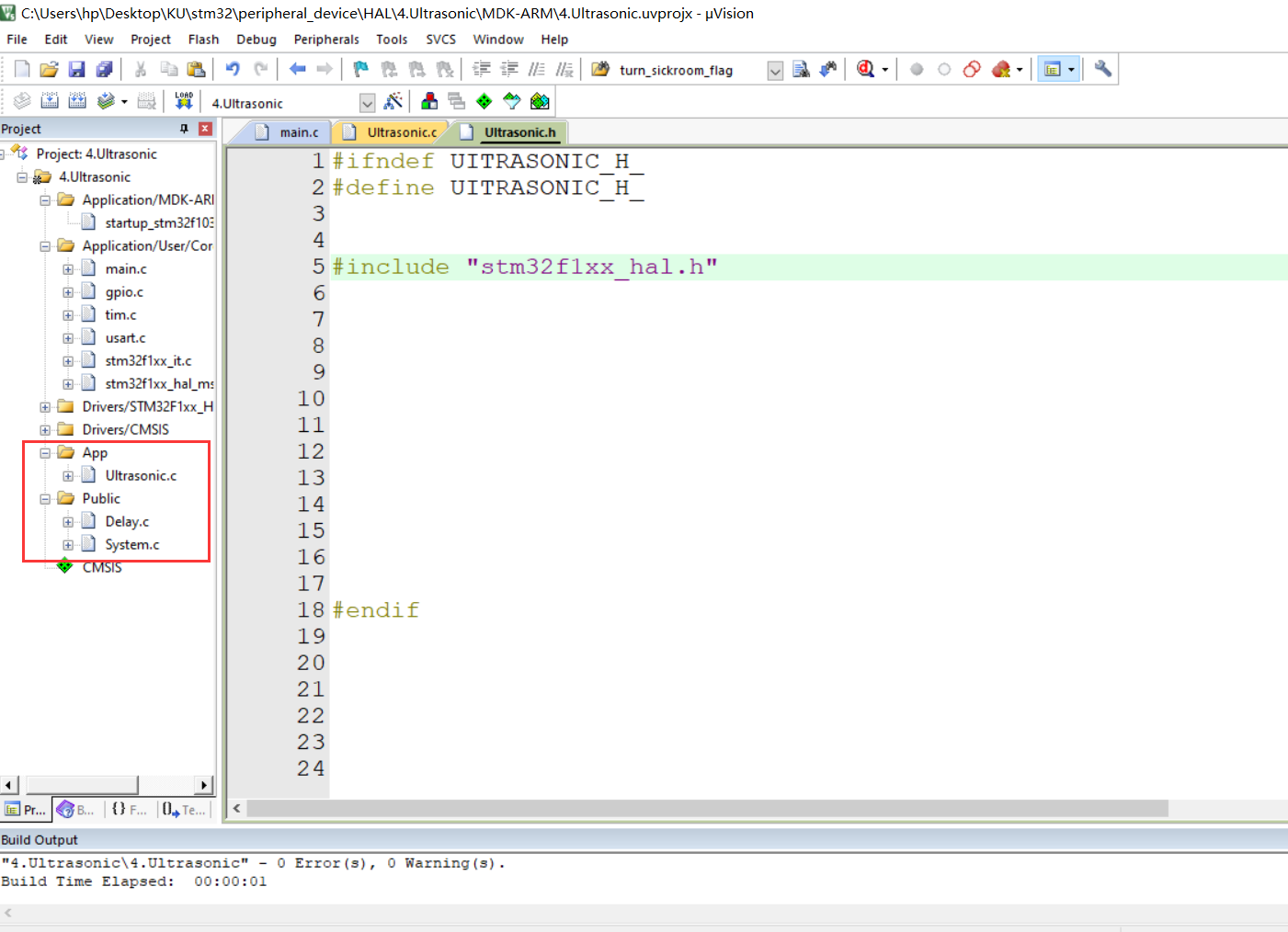The height and width of the screenshot is (932, 1288).
Task: Open Manage Project Items colored blocks icon
Action: pos(429,101)
